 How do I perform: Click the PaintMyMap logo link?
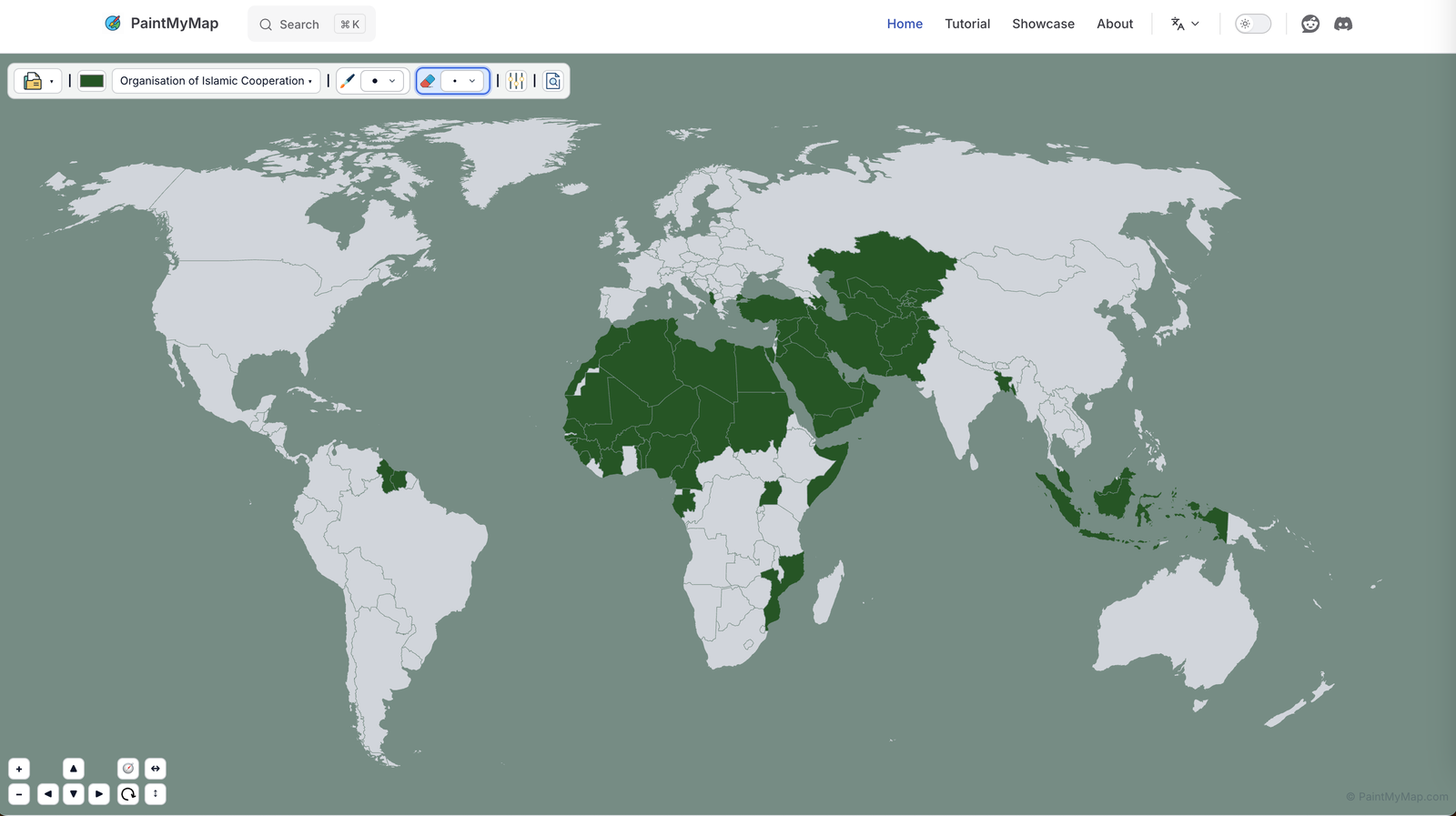coord(162,24)
